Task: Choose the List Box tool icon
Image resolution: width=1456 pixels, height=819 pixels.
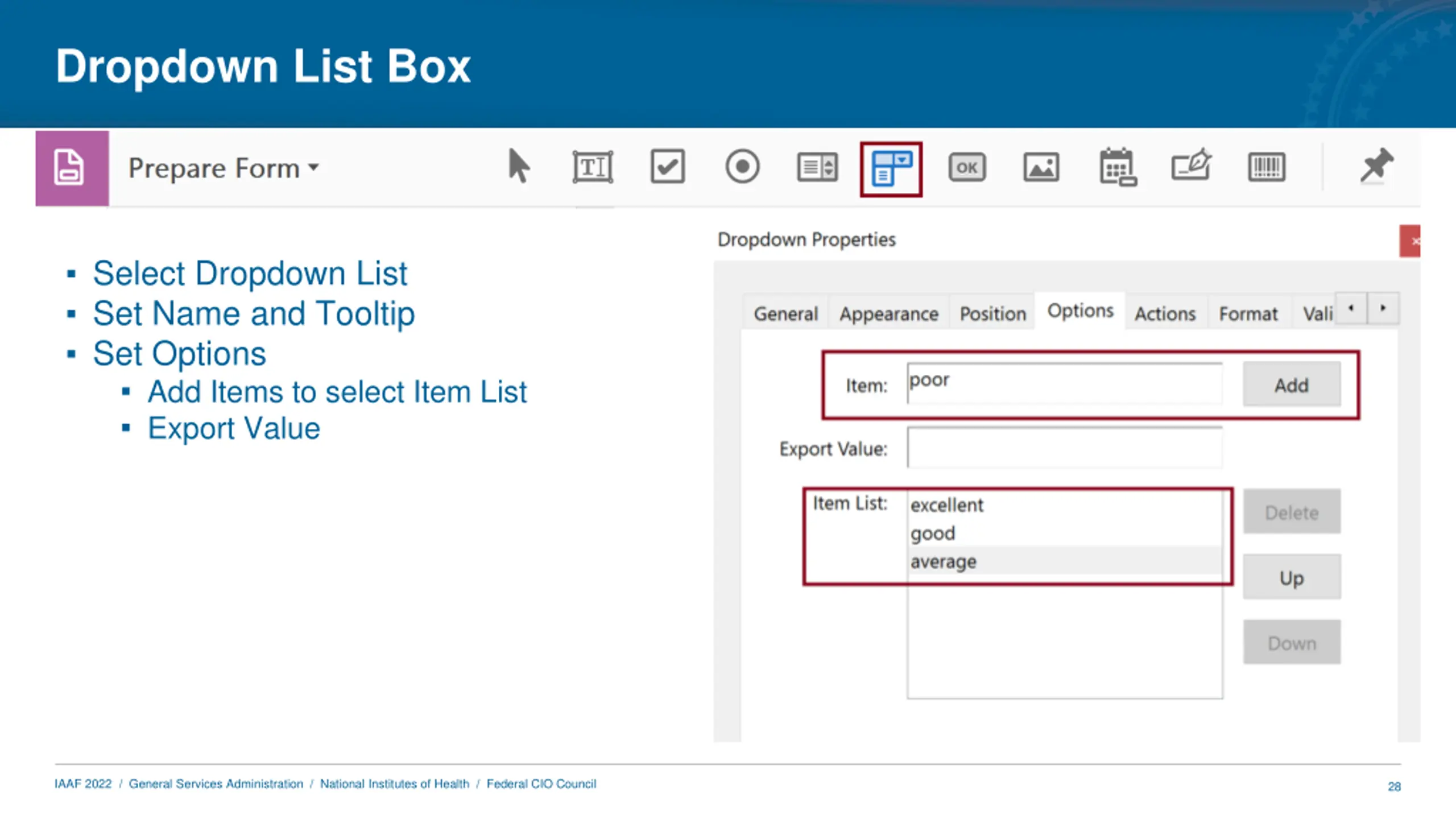Action: coord(817,167)
